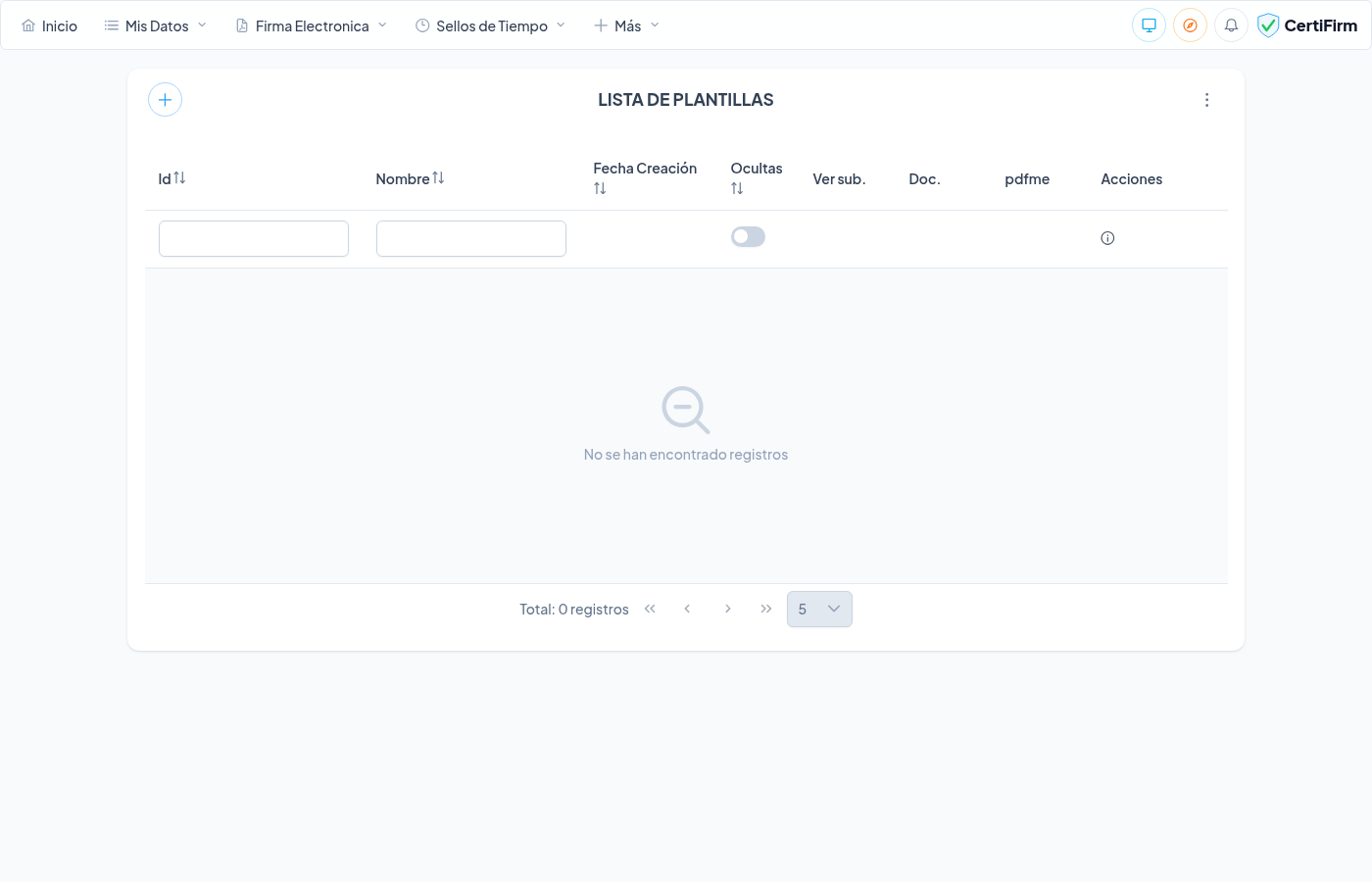1372x882 pixels.
Task: Click the CertiFirm logo
Action: 1307,25
